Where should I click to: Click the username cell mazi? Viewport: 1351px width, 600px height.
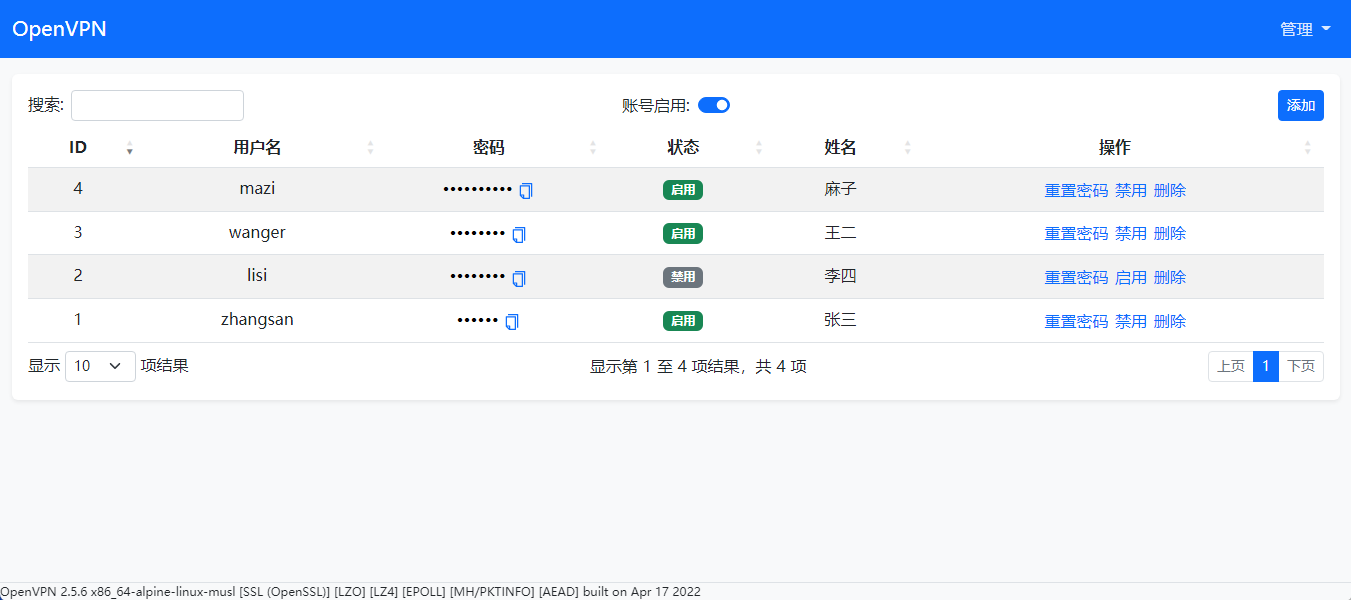tap(257, 188)
